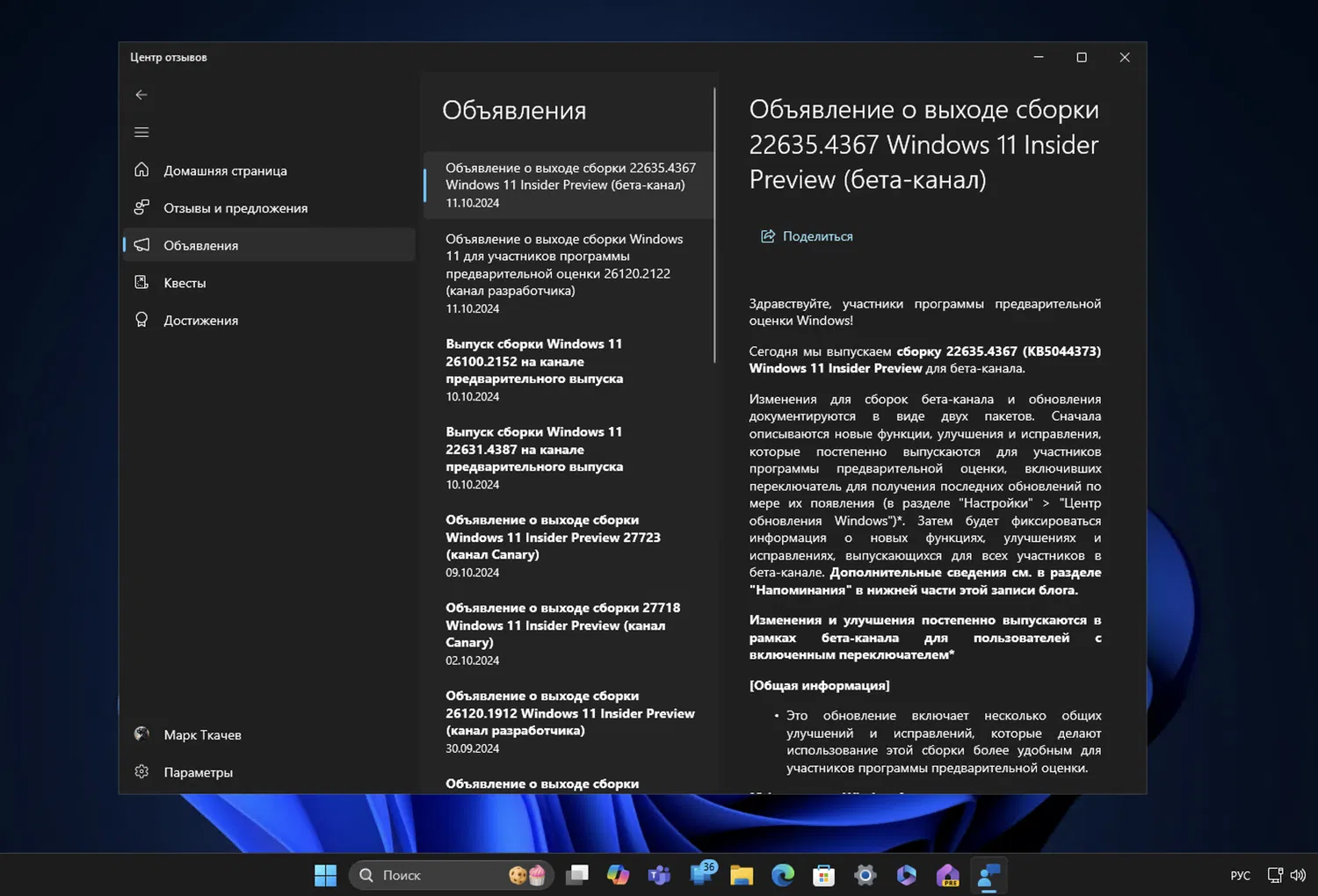Open Task View on the taskbar
Image resolution: width=1318 pixels, height=896 pixels.
tap(576, 875)
